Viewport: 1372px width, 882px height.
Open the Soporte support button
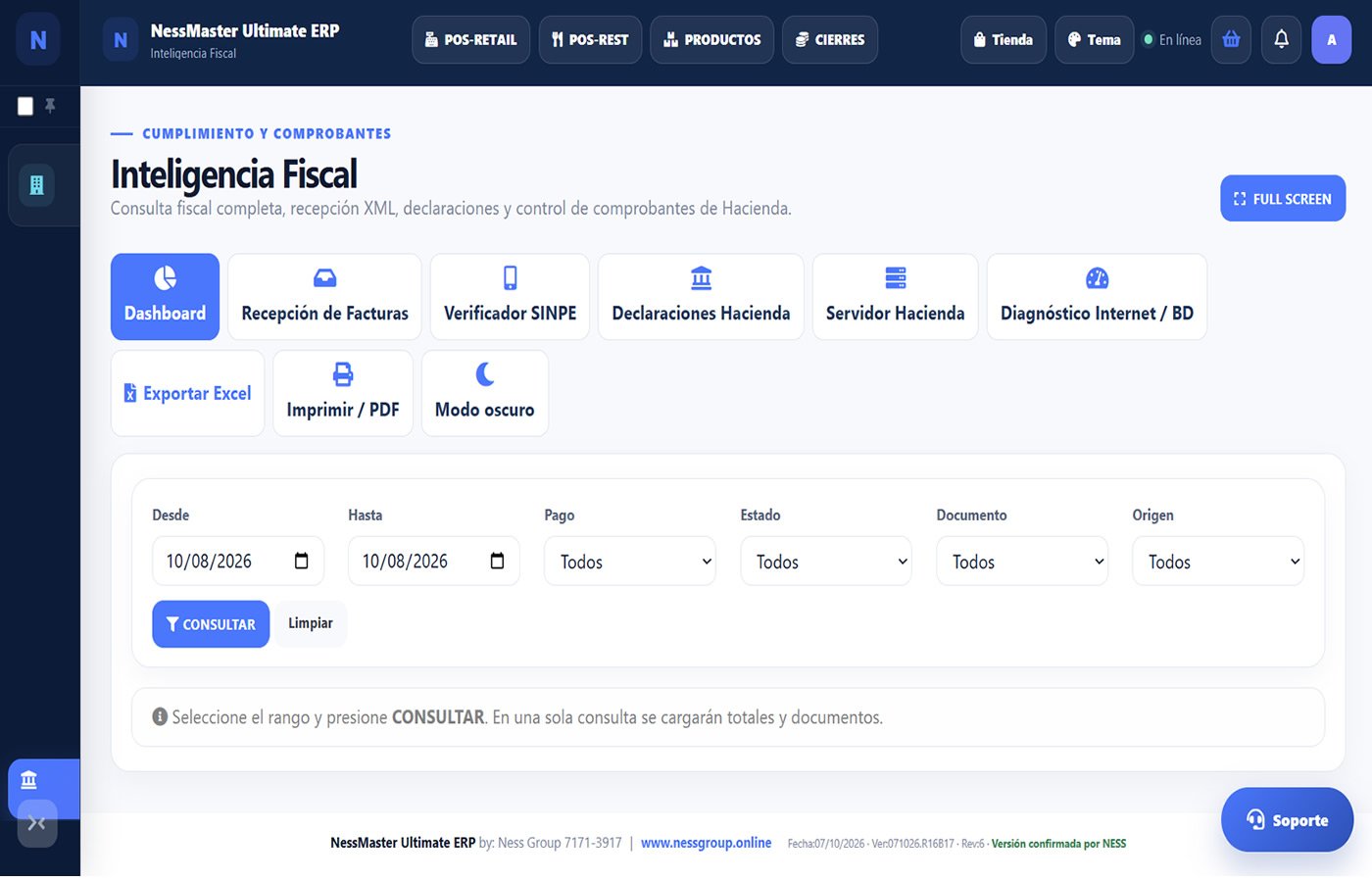(1287, 820)
